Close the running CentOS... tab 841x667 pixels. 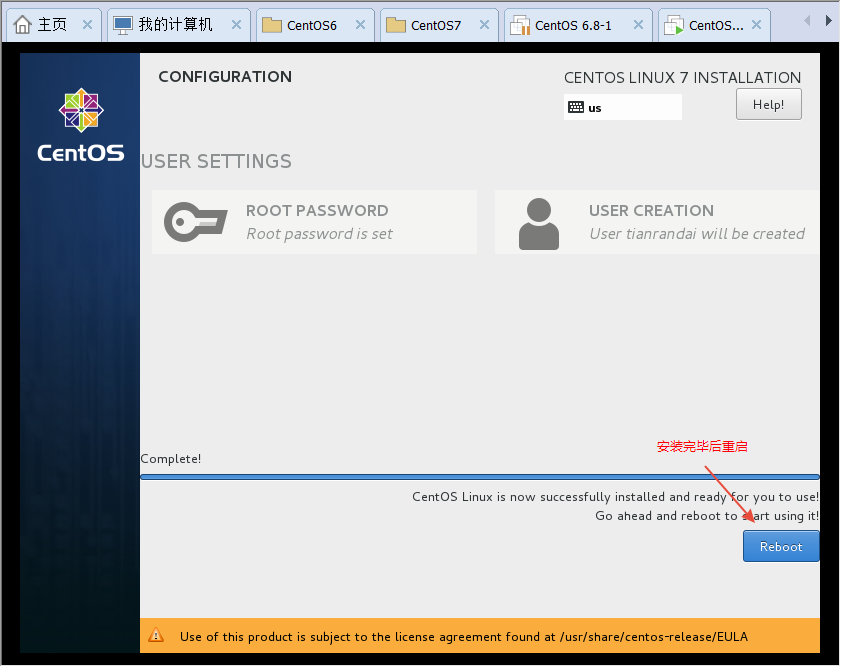click(756, 25)
